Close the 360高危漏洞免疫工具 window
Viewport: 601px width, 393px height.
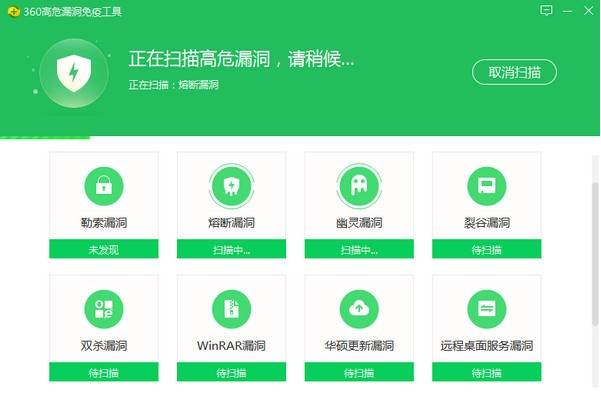(589, 11)
